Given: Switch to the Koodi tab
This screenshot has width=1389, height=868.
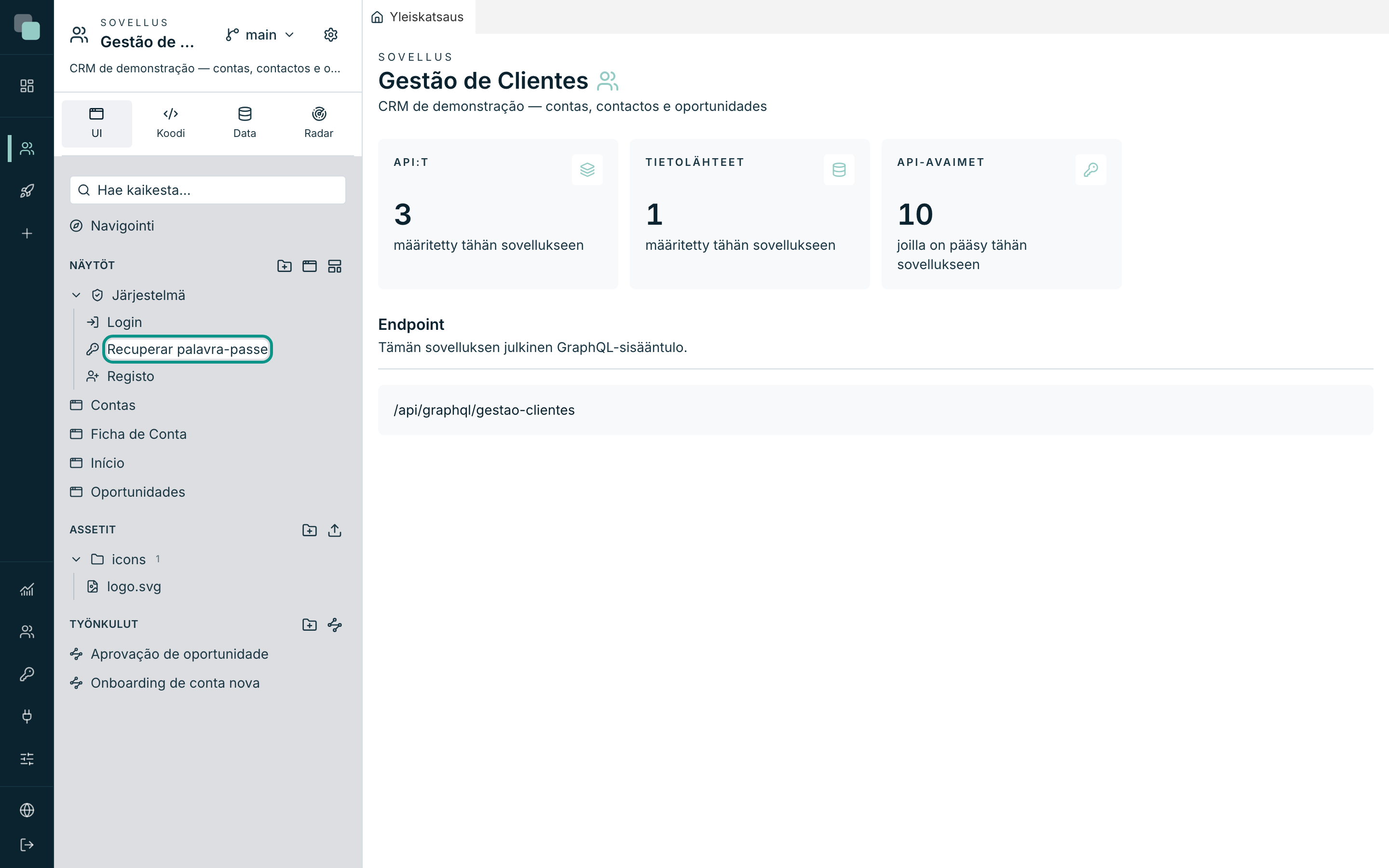Looking at the screenshot, I should [170, 123].
